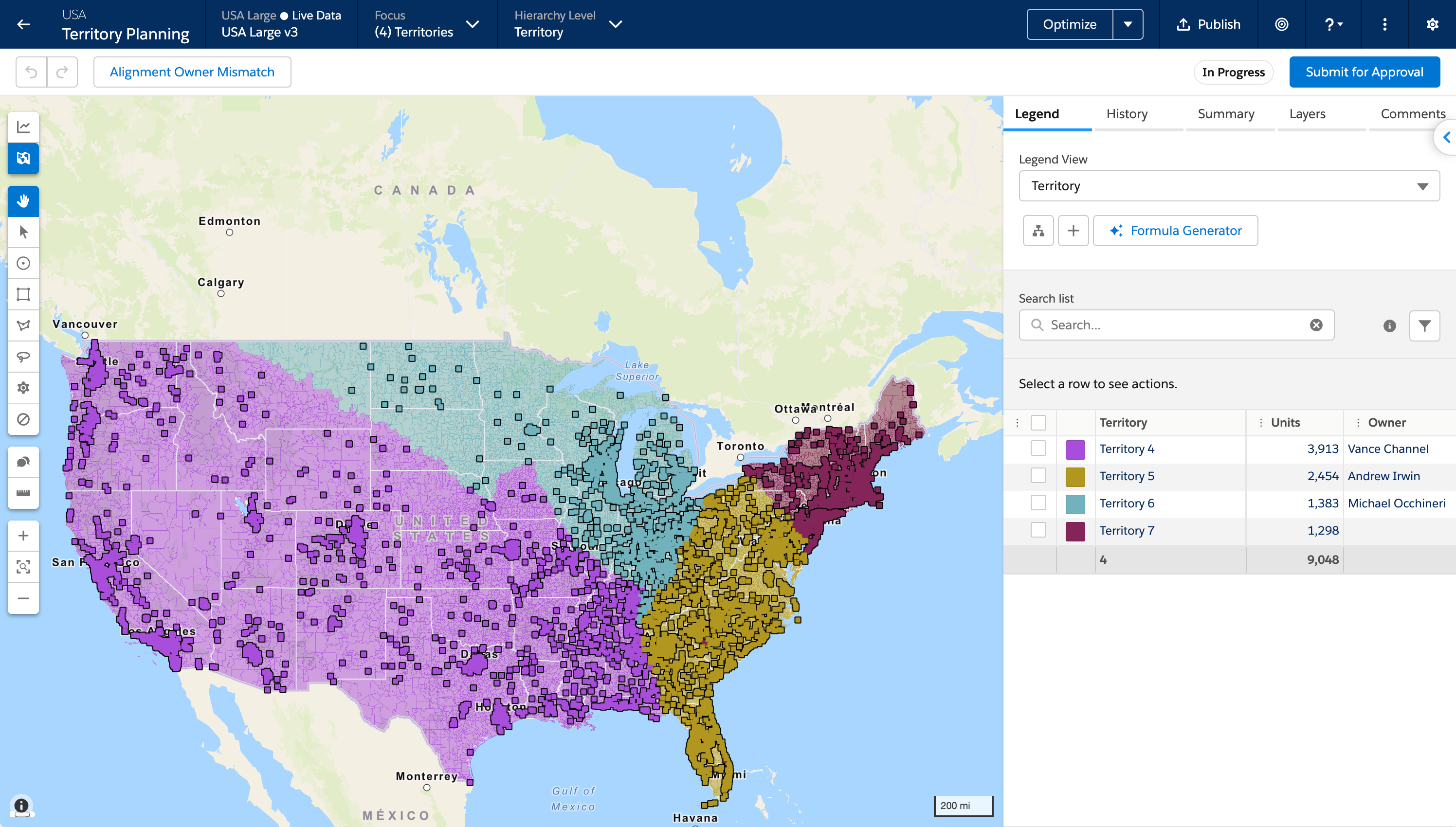Image resolution: width=1456 pixels, height=827 pixels.
Task: Choose the circle selection tool
Action: 23,263
